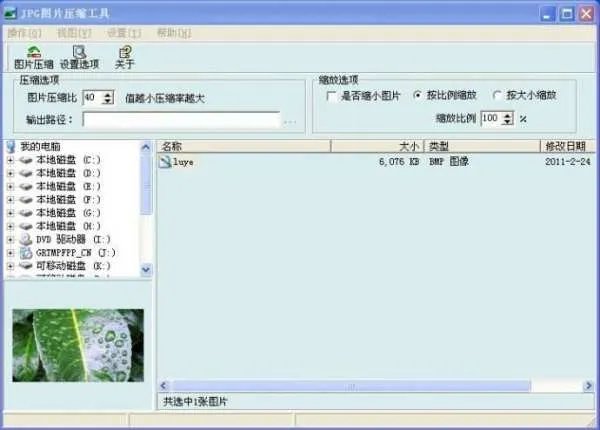The height and width of the screenshot is (430, 600).
Task: Expand the 本地磁盘 (D:) tree node
Action: [x=10, y=173]
